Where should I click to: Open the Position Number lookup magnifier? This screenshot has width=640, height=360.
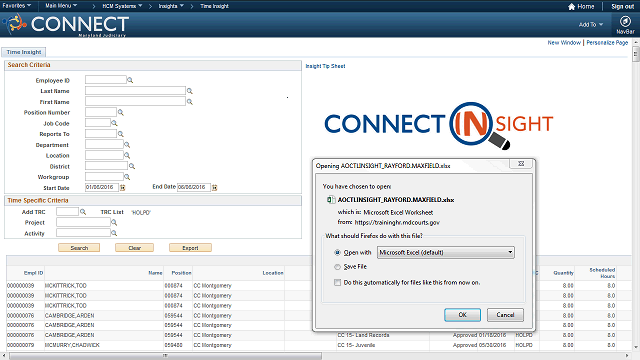pos(120,112)
